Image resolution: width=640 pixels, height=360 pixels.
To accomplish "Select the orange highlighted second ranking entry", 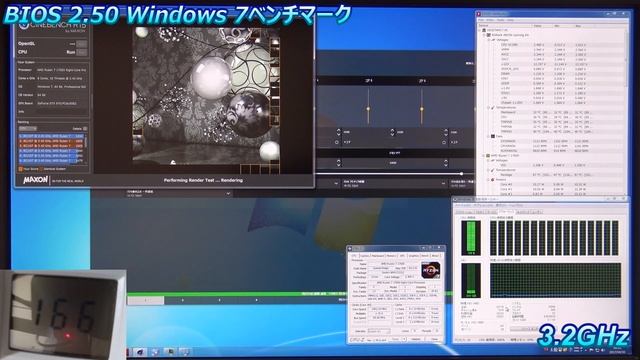I will tap(51, 141).
